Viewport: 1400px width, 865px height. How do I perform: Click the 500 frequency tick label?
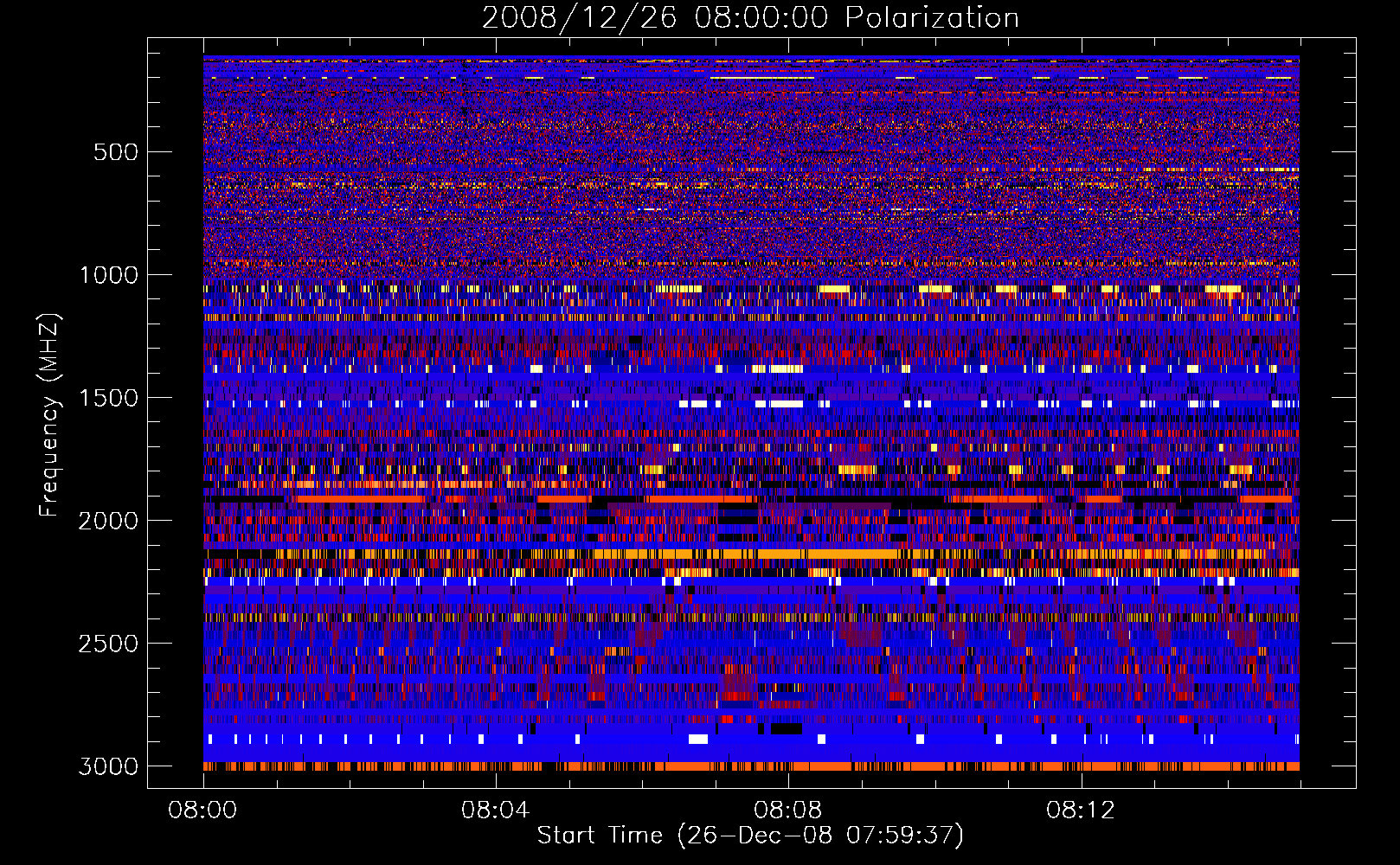(x=116, y=152)
